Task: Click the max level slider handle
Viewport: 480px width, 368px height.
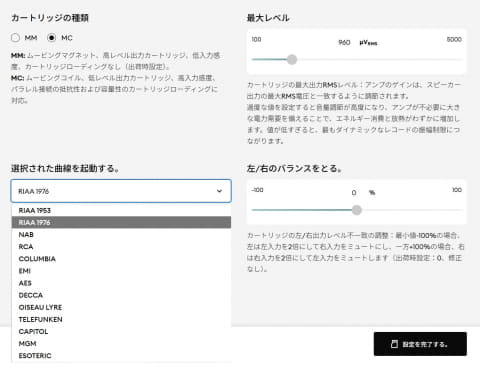Action: click(292, 60)
